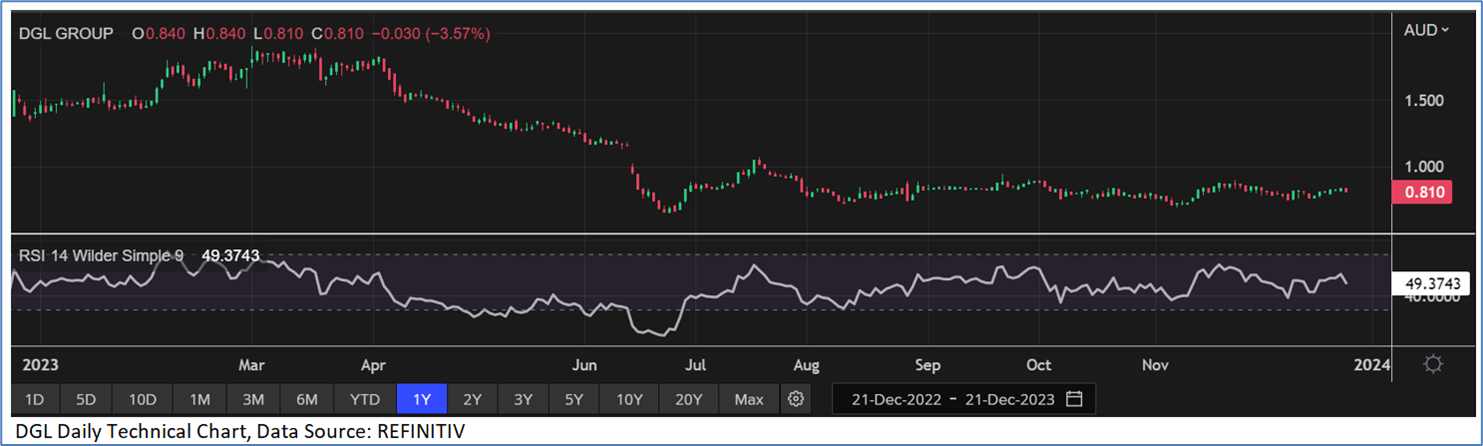Choose the 5Y time range

pos(574,399)
